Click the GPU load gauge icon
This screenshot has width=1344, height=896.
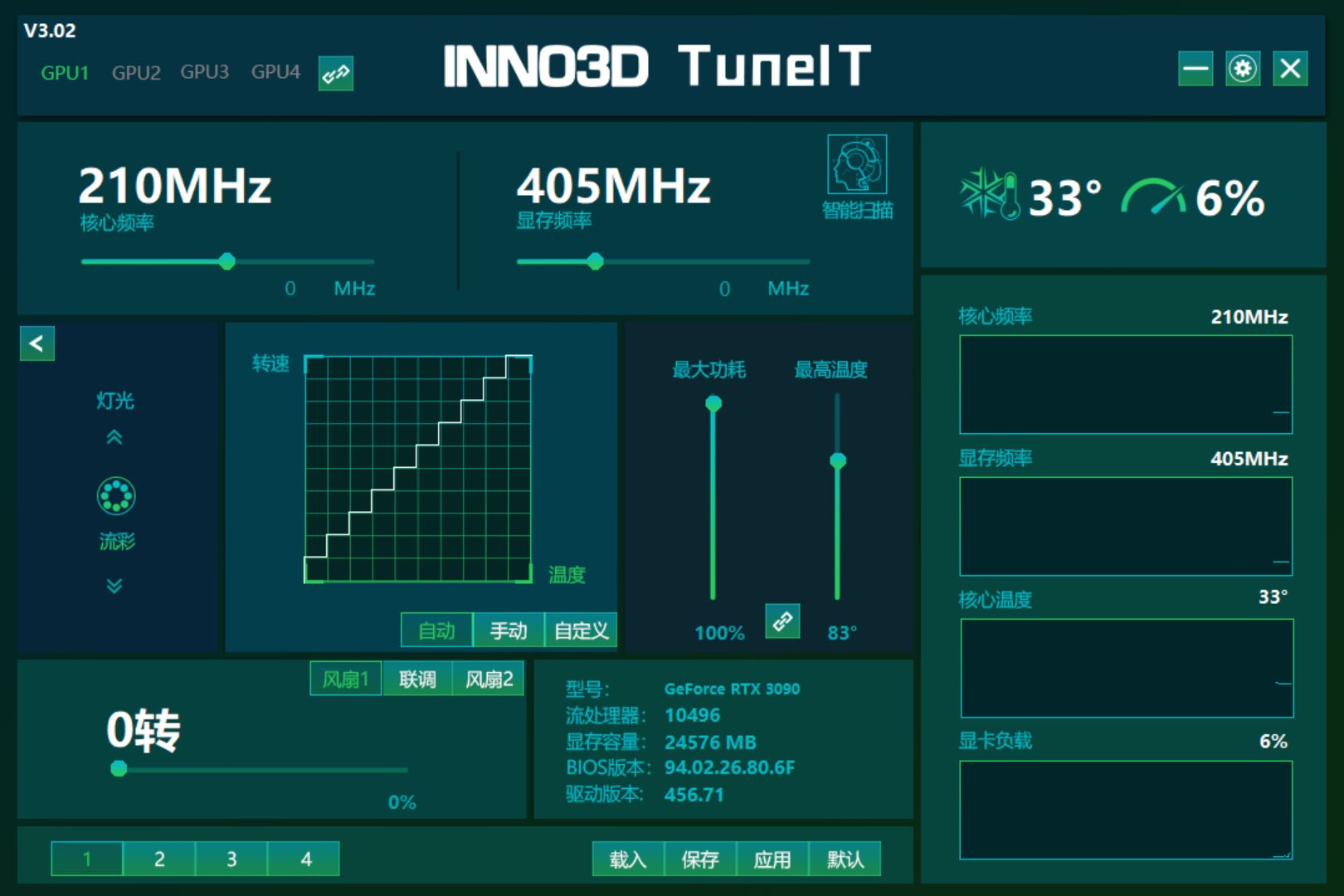1153,197
